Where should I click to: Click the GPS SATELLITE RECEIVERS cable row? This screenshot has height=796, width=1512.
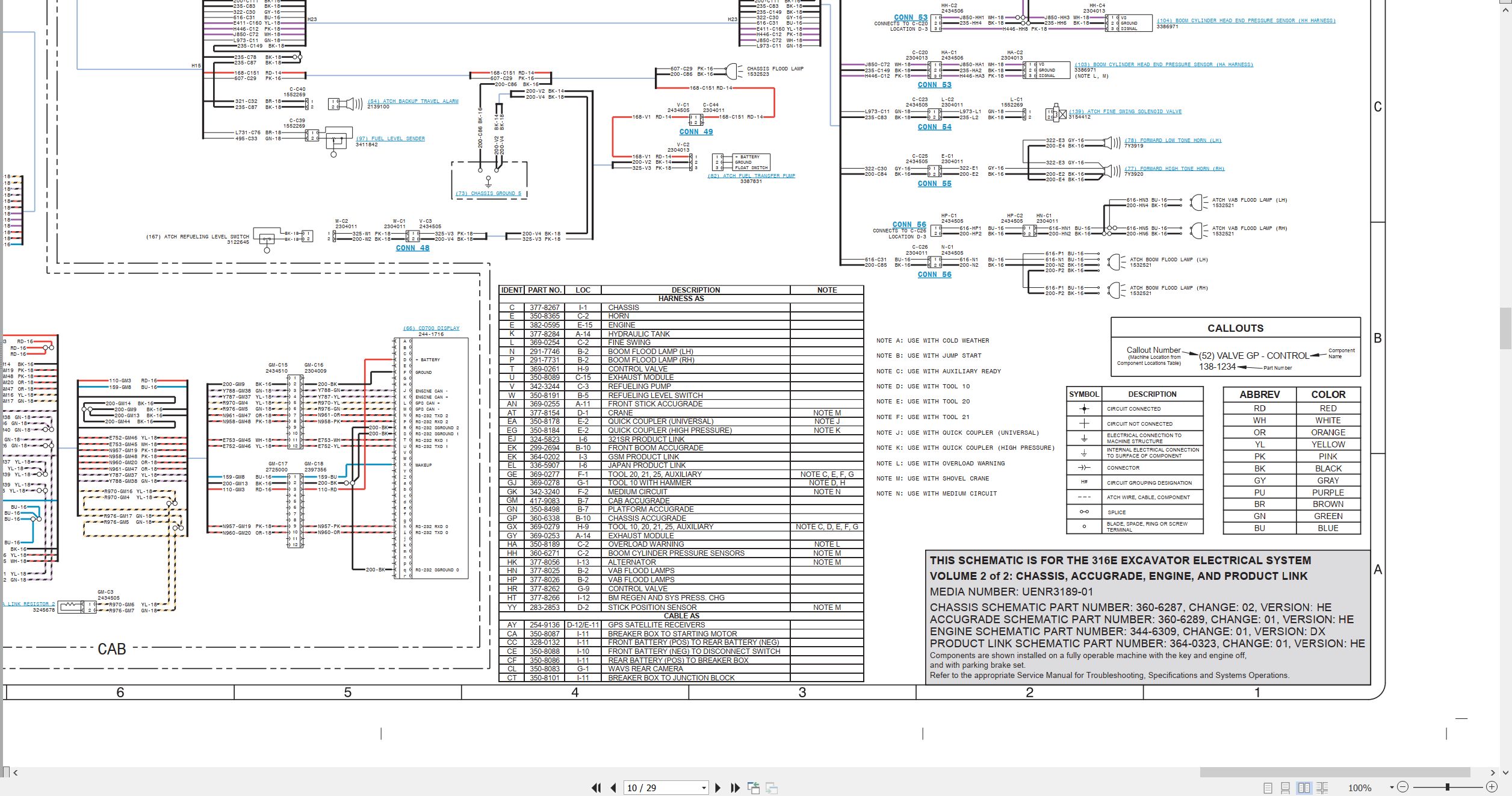point(681,625)
